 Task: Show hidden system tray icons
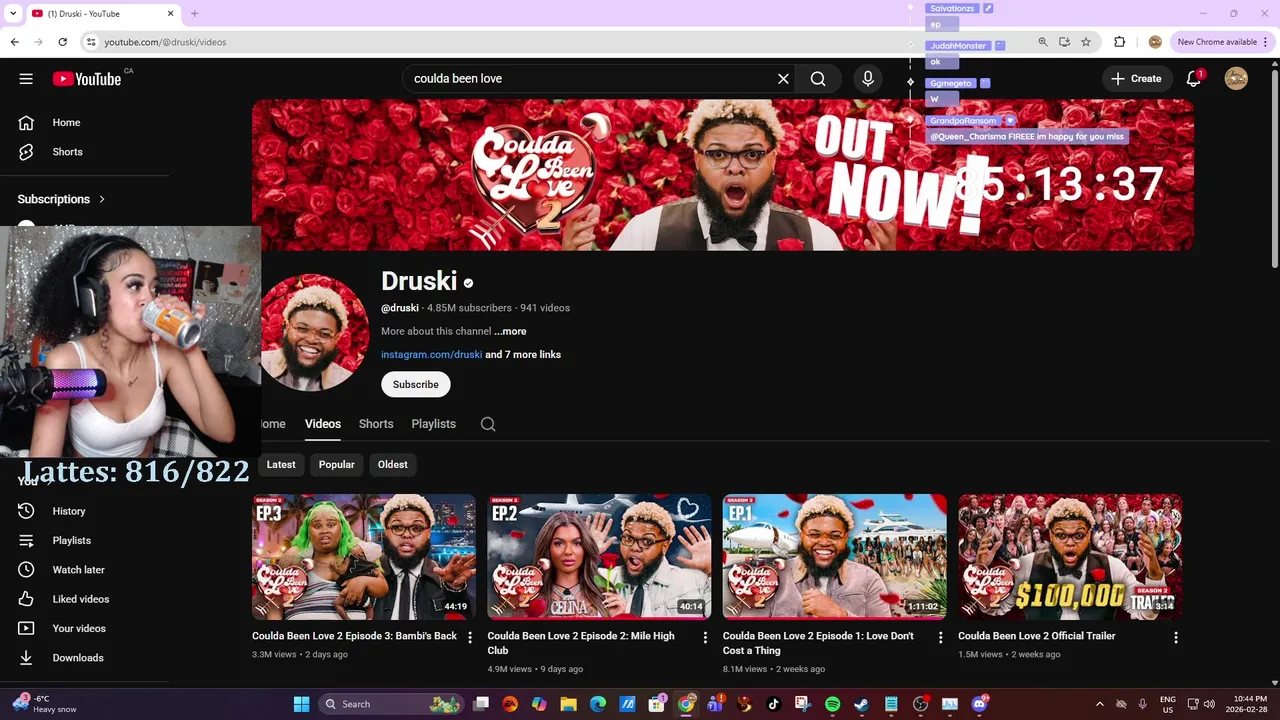point(1100,704)
